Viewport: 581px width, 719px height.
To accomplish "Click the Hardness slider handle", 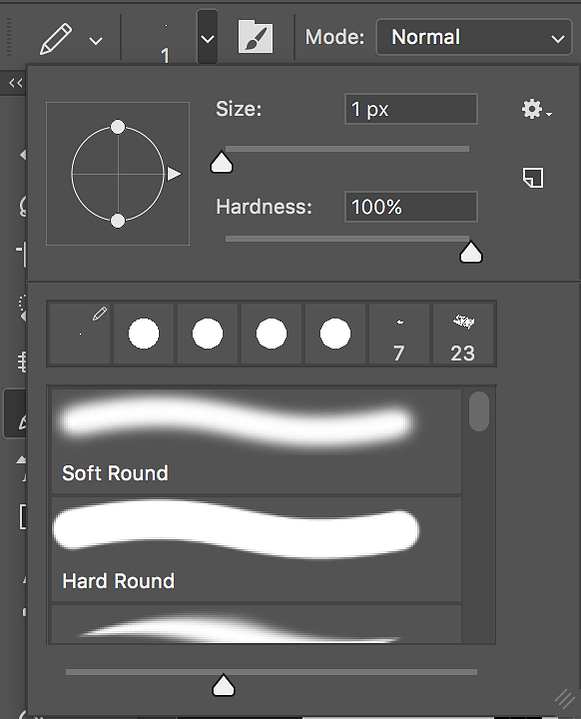I will coord(471,253).
